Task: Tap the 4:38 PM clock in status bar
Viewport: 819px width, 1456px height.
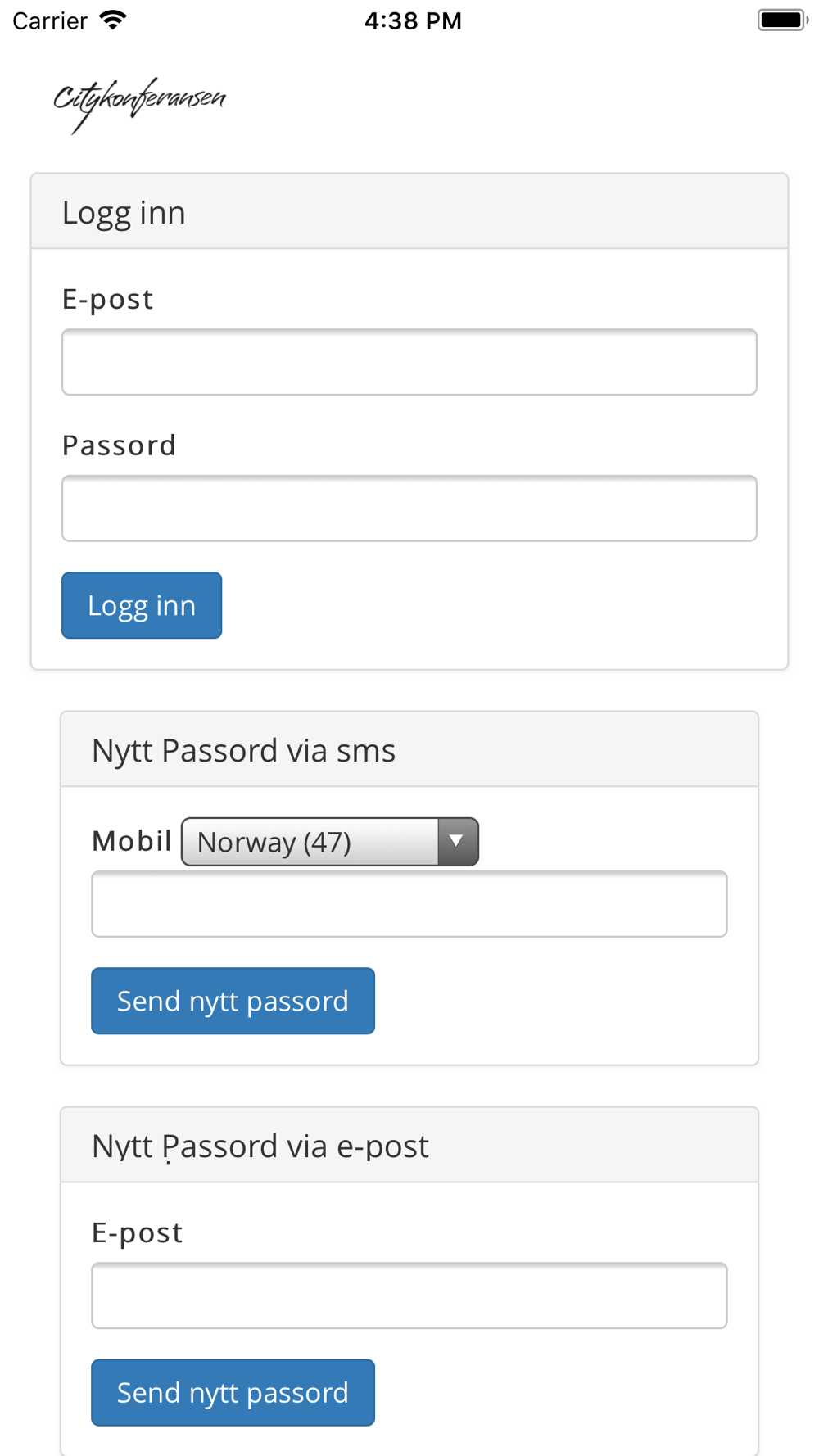Action: [413, 20]
